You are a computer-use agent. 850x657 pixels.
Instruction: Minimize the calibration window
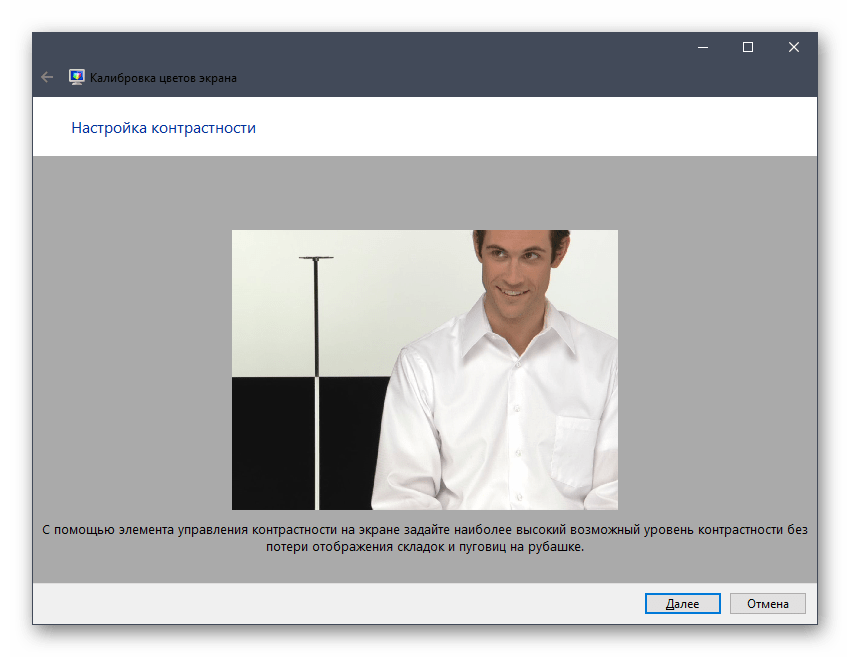[x=701, y=47]
